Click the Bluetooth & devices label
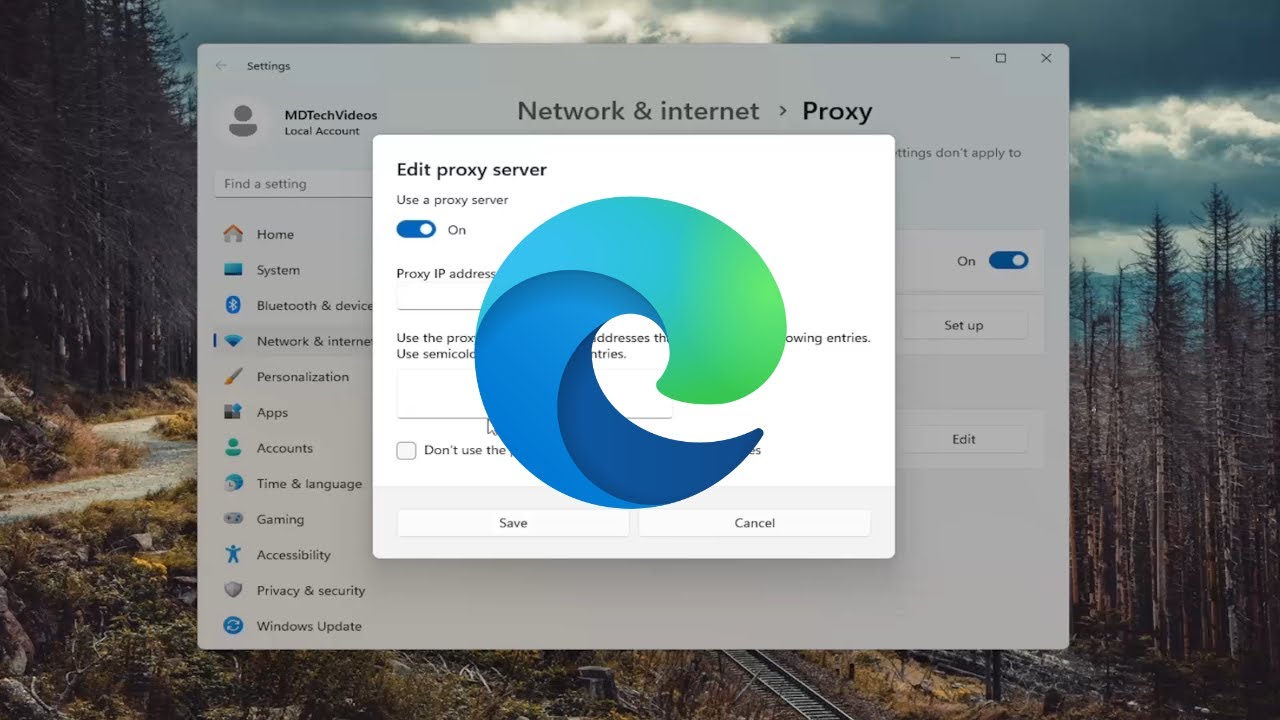The image size is (1280, 720). 314,305
